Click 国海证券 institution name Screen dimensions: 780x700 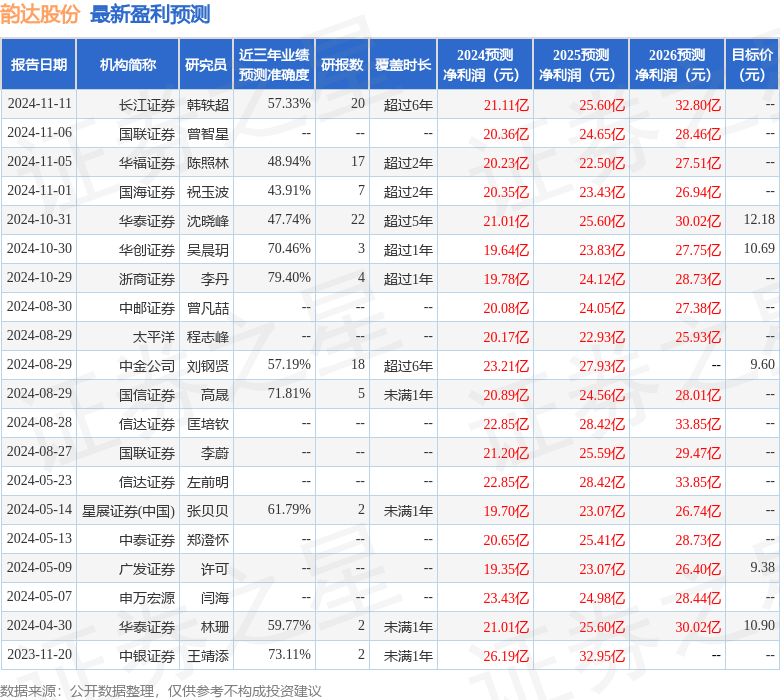(x=147, y=192)
